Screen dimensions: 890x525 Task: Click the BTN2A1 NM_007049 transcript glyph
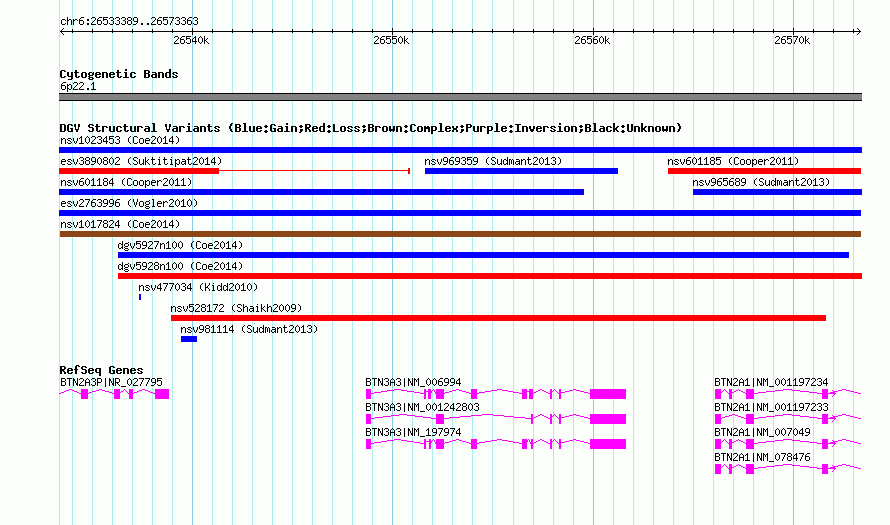pos(788,444)
